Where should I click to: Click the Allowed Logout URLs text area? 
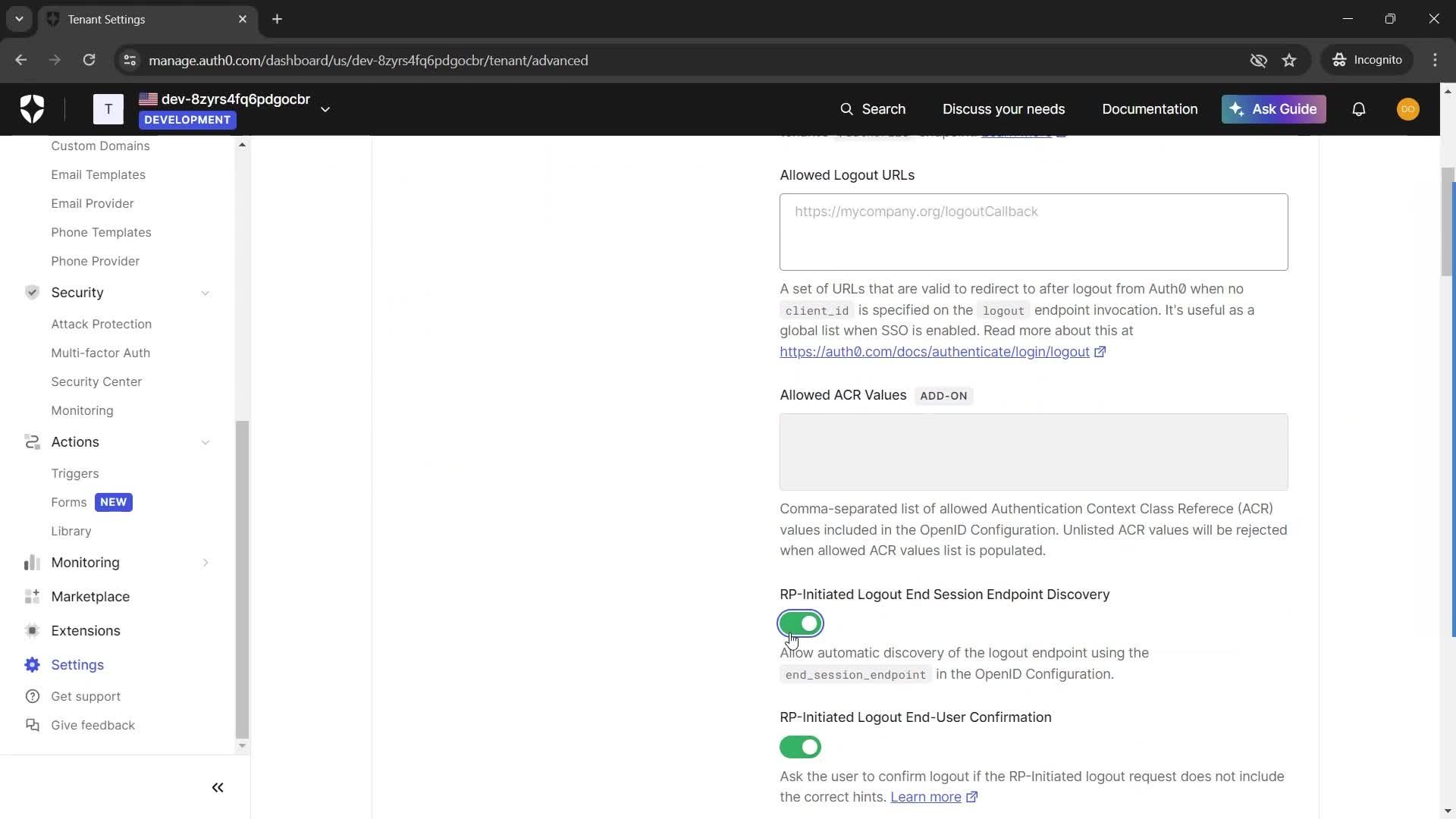(1034, 232)
